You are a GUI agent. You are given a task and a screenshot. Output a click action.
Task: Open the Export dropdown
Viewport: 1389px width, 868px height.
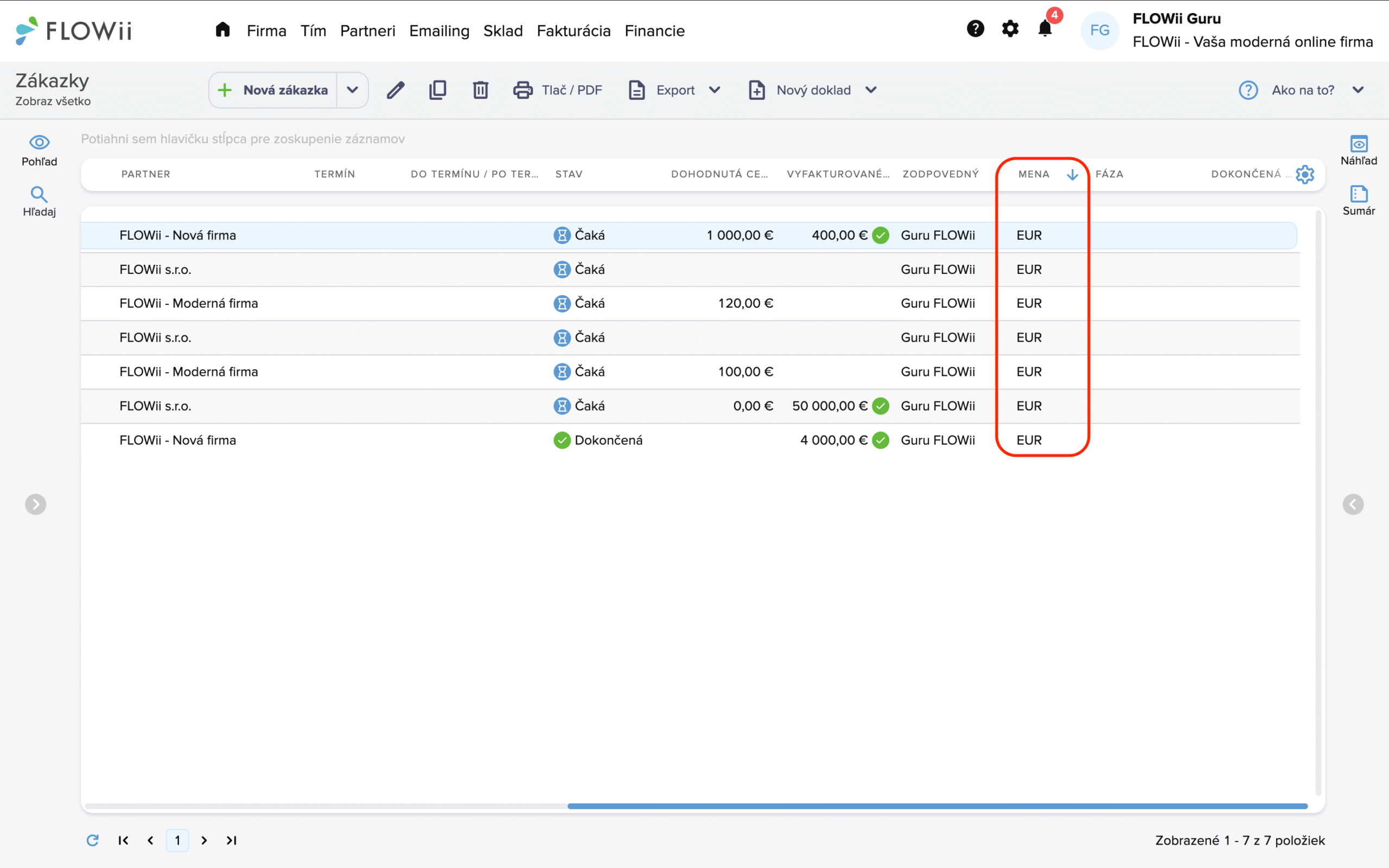[675, 90]
